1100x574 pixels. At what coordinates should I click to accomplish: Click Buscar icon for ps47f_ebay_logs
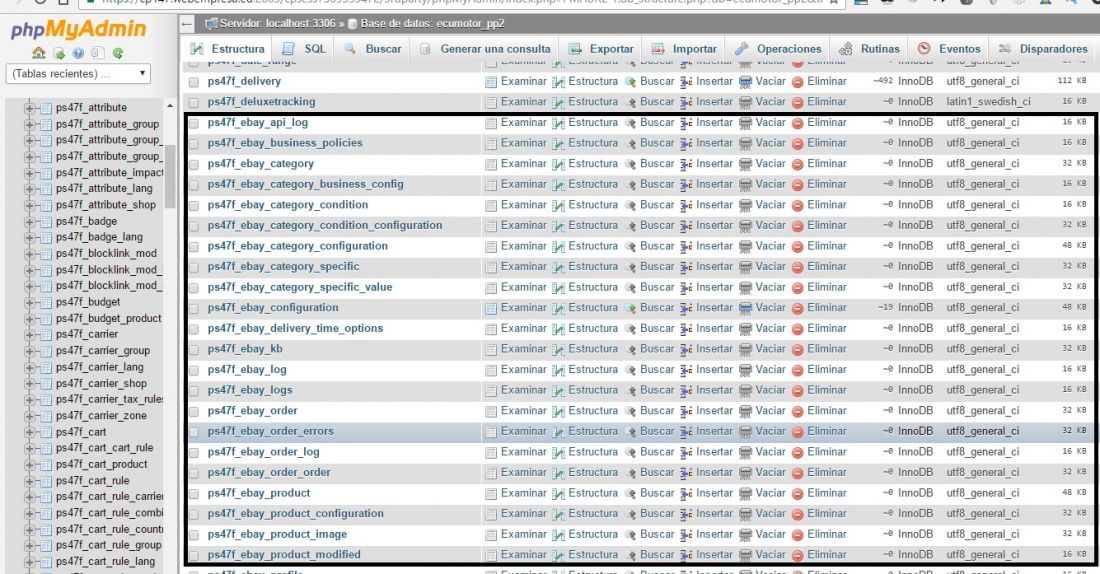630,391
